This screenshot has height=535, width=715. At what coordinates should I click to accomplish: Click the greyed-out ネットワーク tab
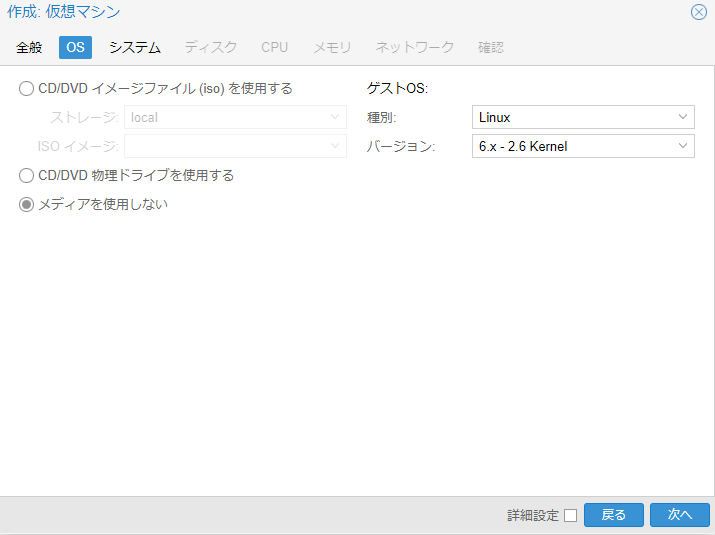414,47
